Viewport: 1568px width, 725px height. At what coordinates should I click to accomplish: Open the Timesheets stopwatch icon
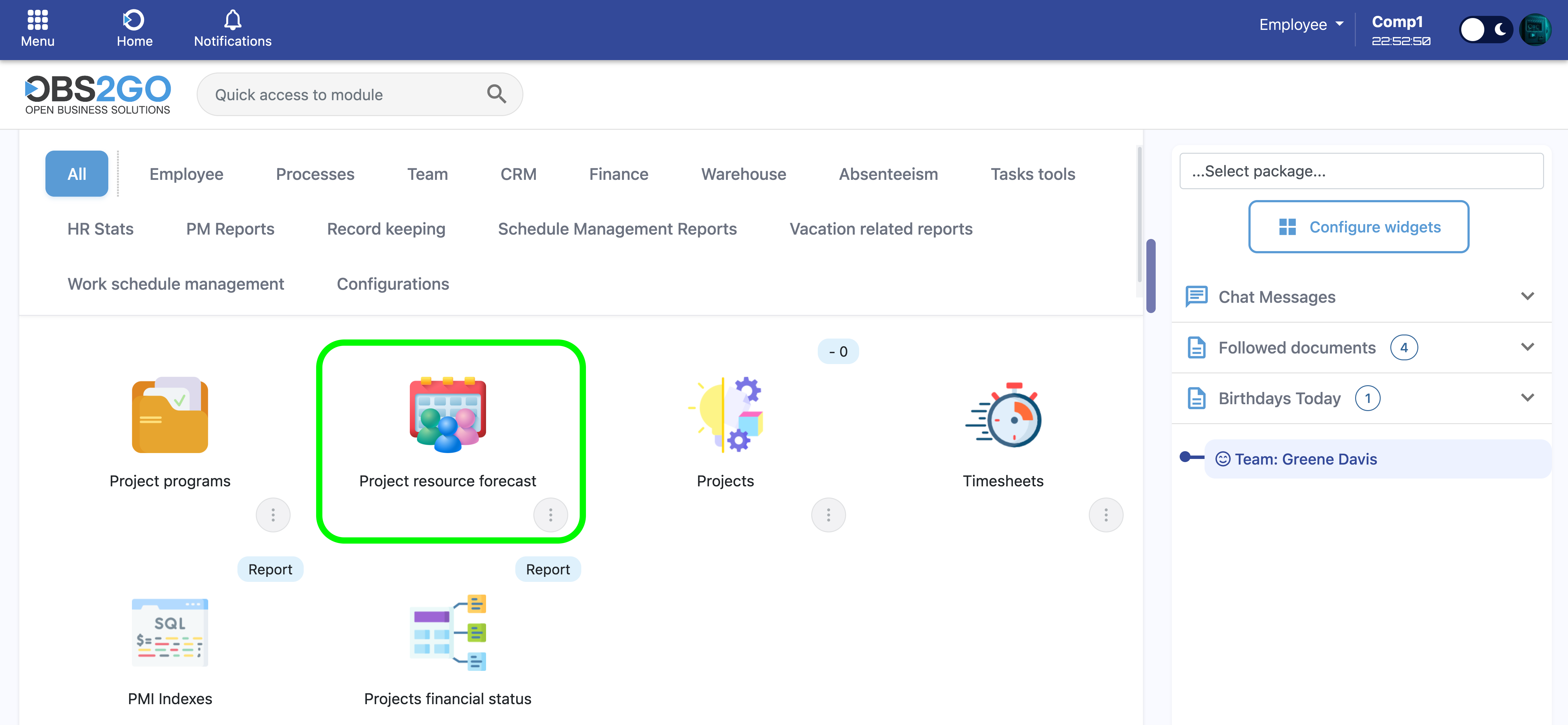coord(1003,415)
